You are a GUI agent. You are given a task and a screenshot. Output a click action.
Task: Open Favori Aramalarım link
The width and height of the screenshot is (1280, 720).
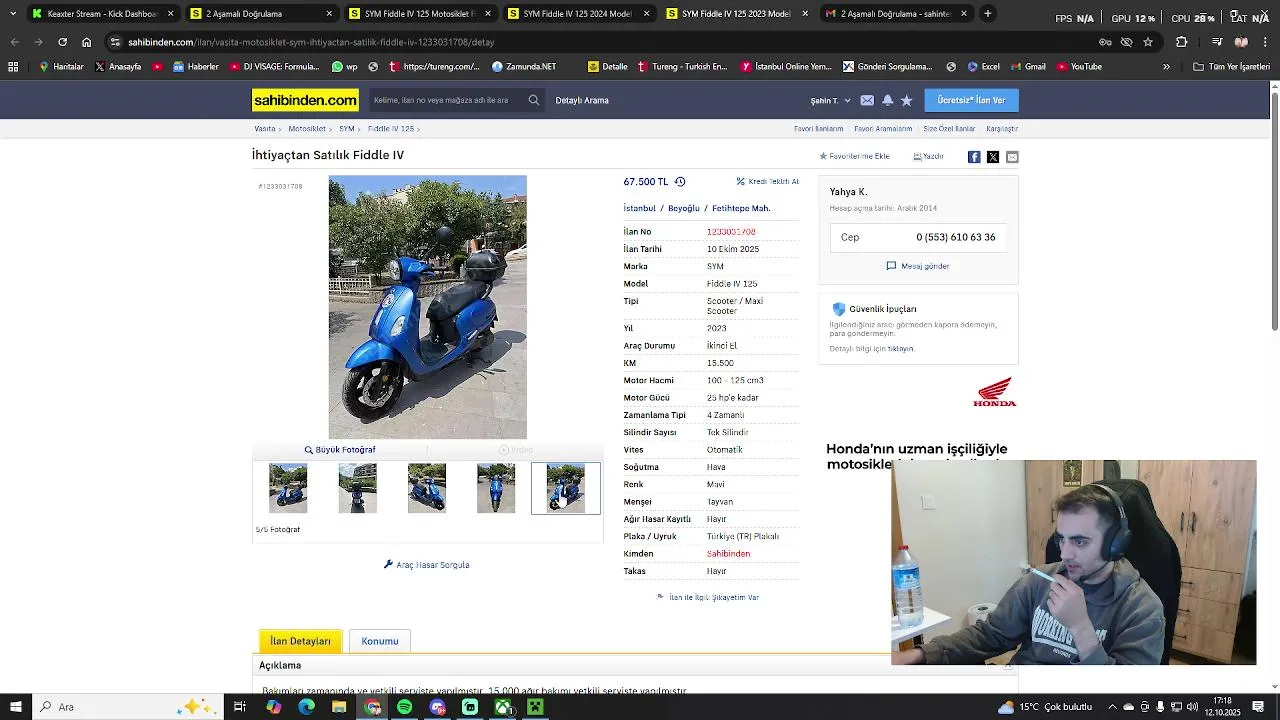tap(883, 129)
